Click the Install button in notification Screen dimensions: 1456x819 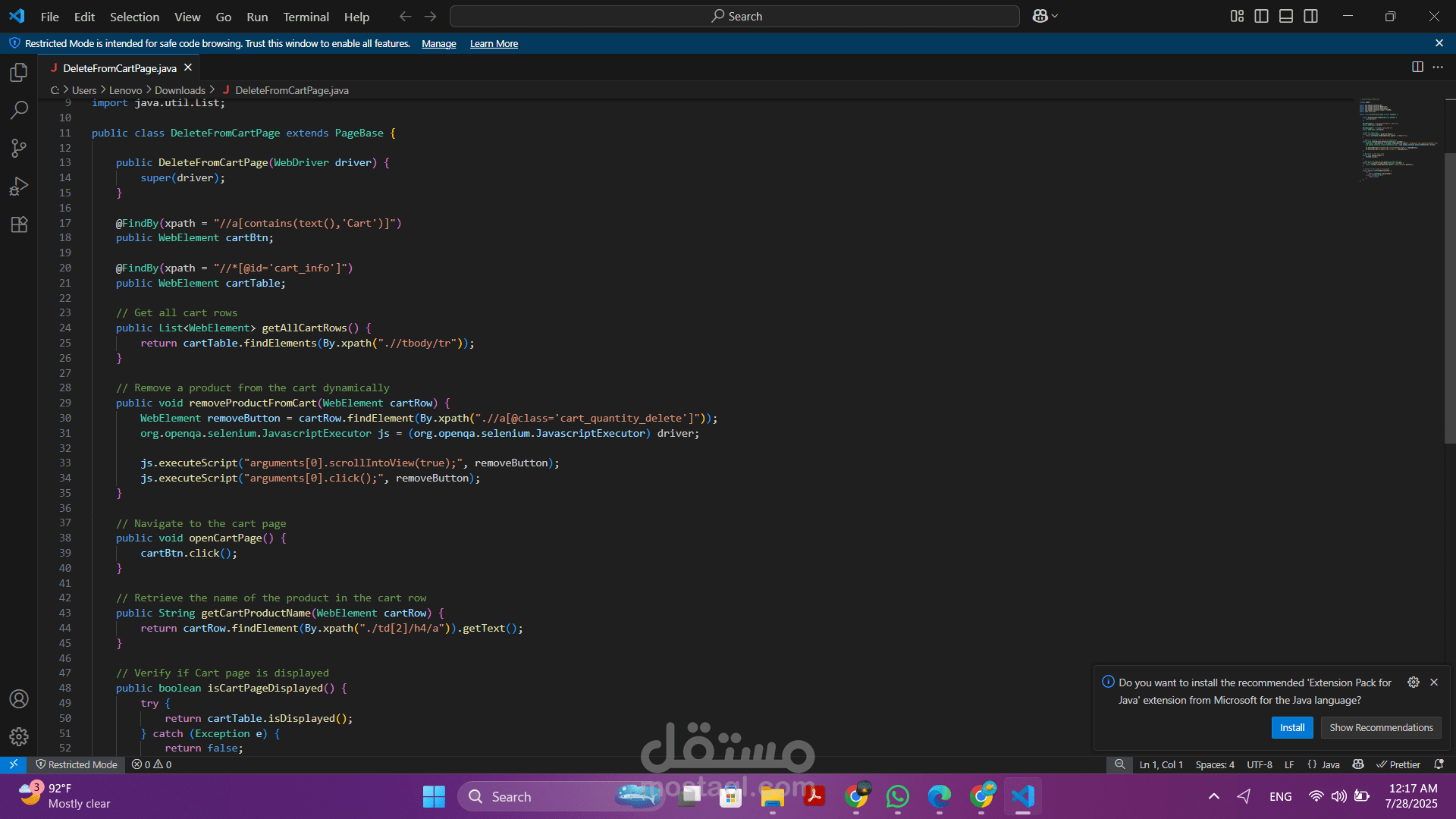tap(1291, 727)
